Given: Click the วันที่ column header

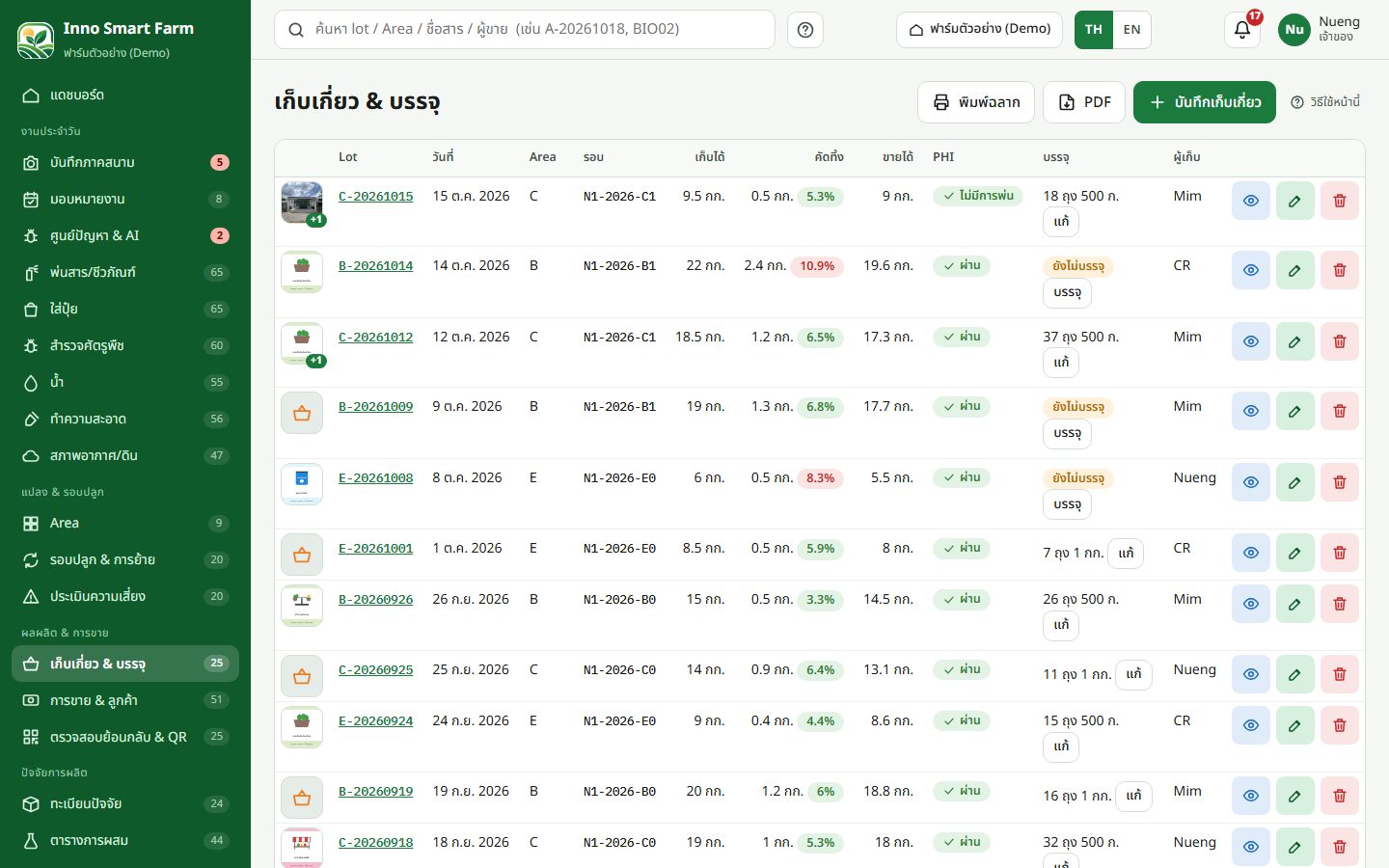Looking at the screenshot, I should [443, 157].
